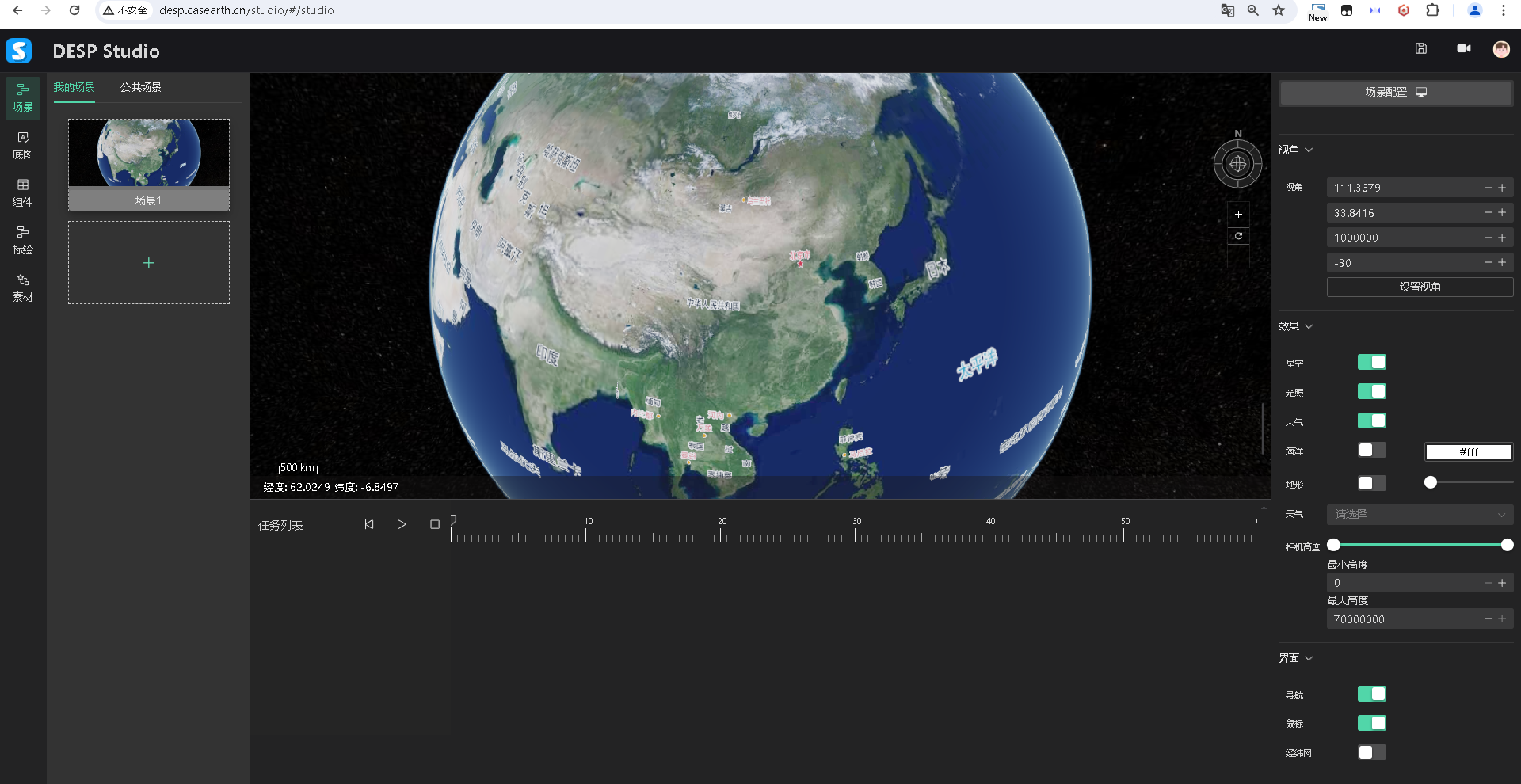Toggle the 星空 starry sky switch
Image resolution: width=1521 pixels, height=784 pixels.
[1371, 362]
